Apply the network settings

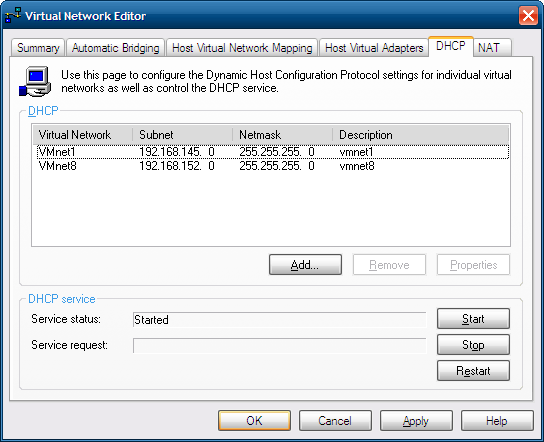pyautogui.click(x=416, y=420)
